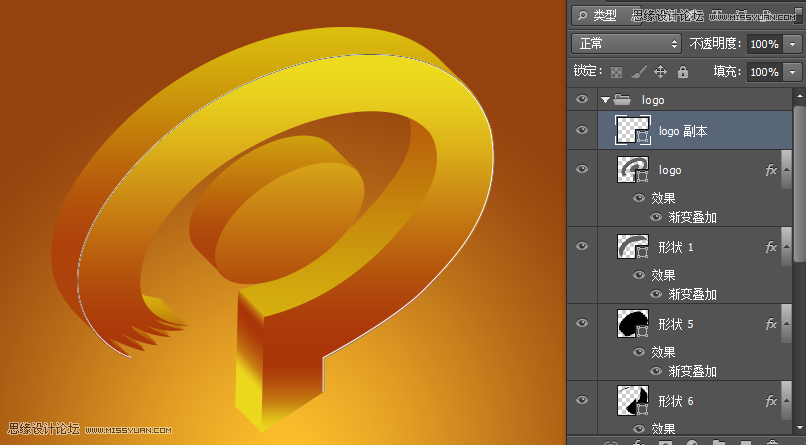The height and width of the screenshot is (445, 806).
Task: Click the lock all padlock icon
Action: pos(682,72)
